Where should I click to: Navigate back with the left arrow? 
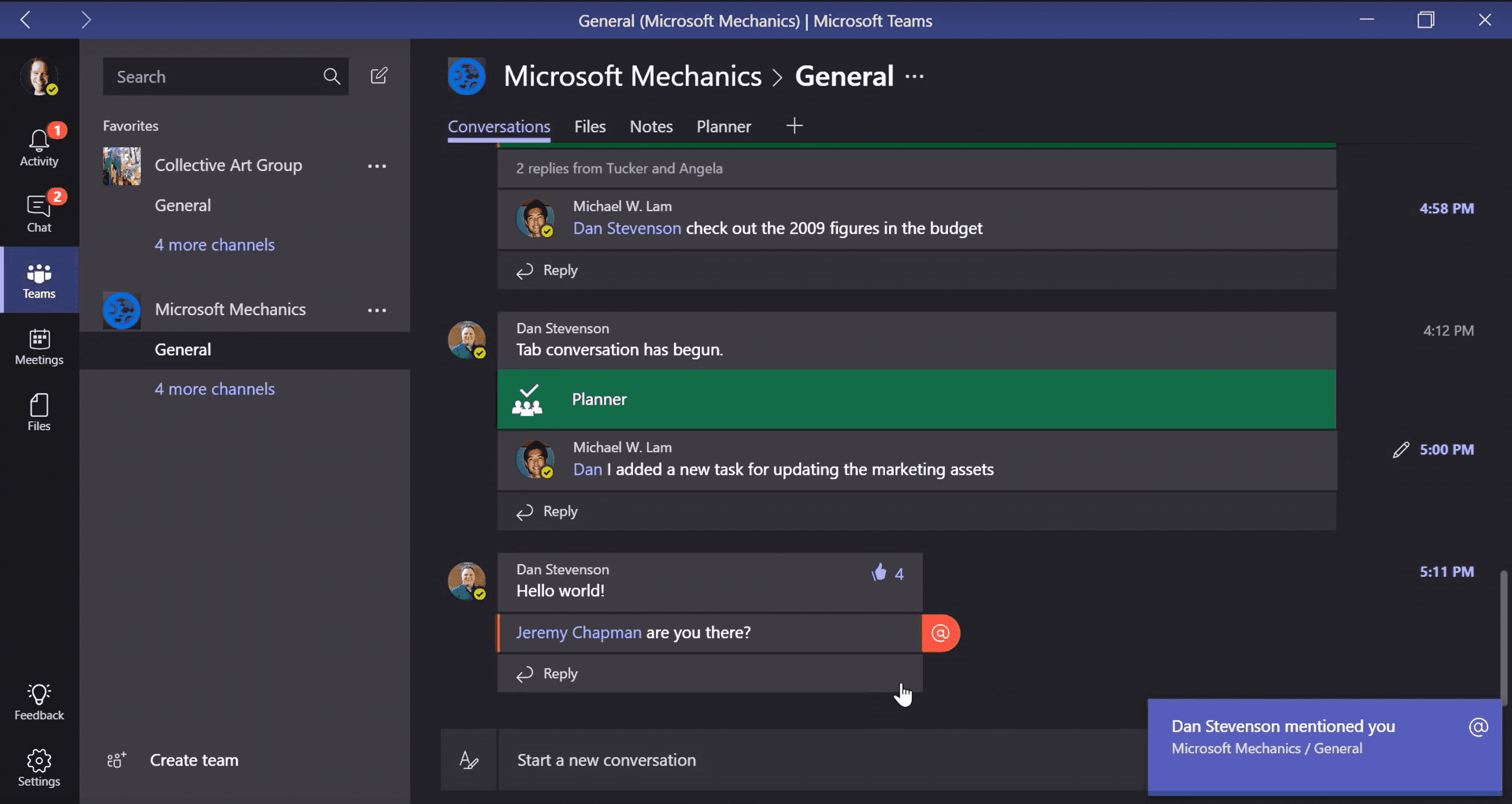click(25, 20)
